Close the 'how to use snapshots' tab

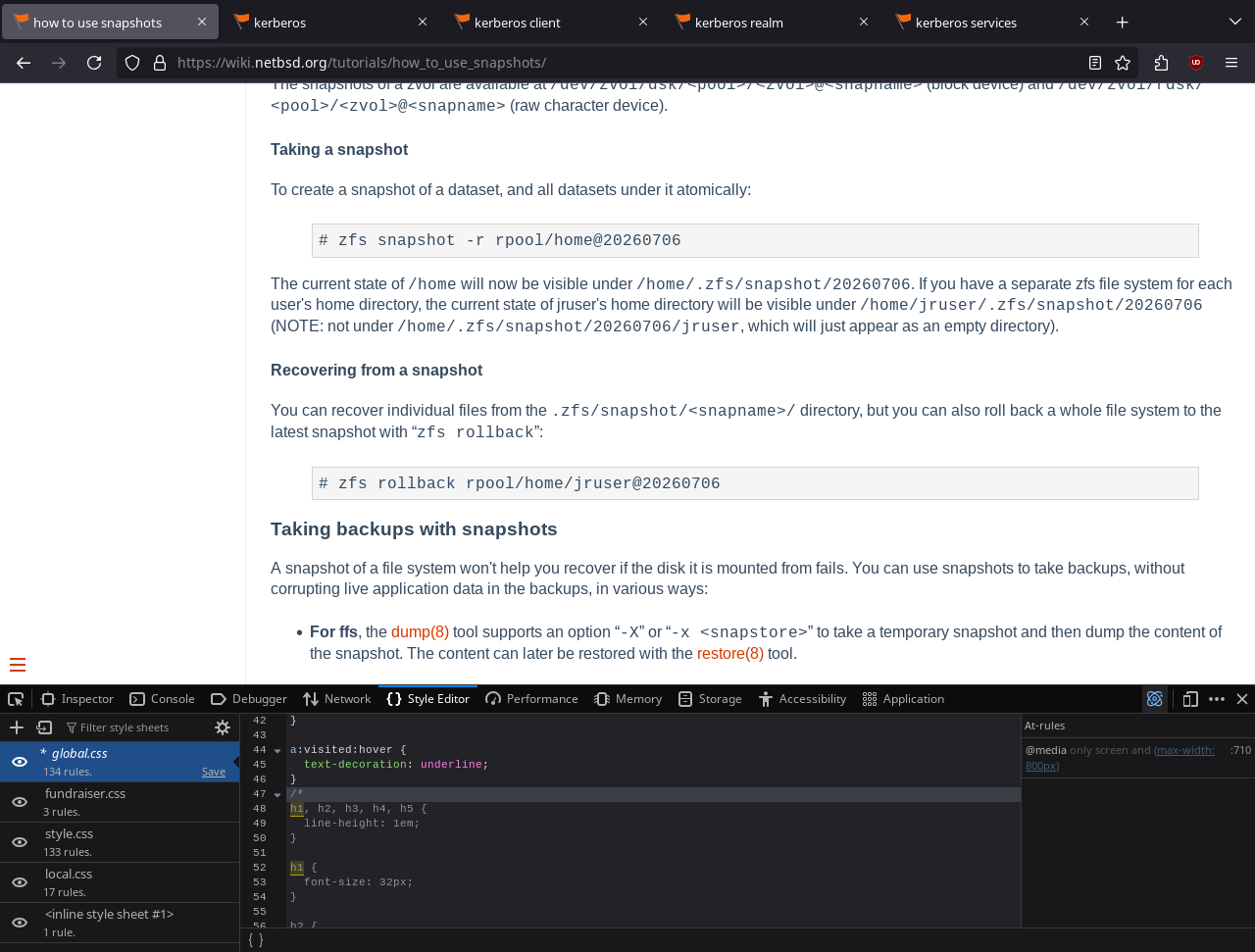202,22
